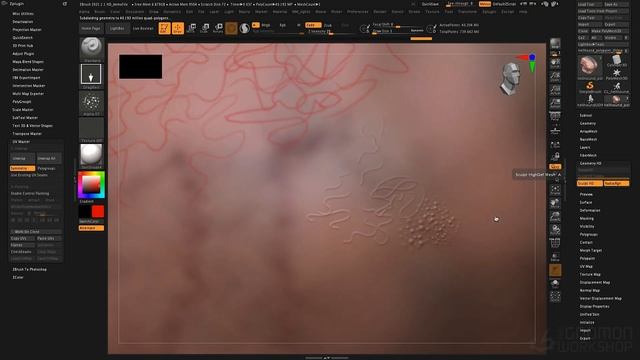Toggle the Zsub mode
Viewport: 640px width, 360px height.
tap(328, 25)
